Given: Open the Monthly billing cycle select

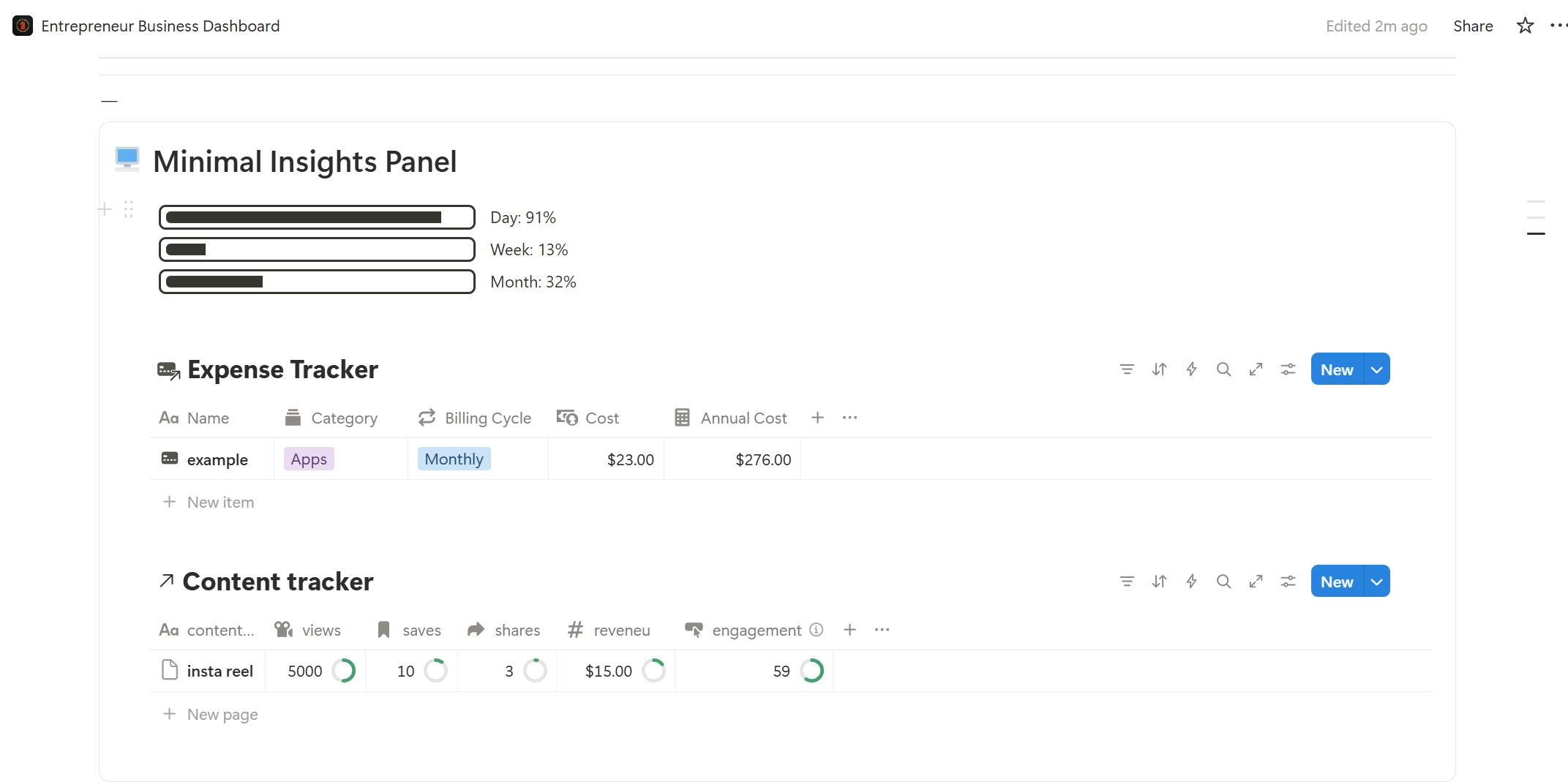Looking at the screenshot, I should point(454,459).
